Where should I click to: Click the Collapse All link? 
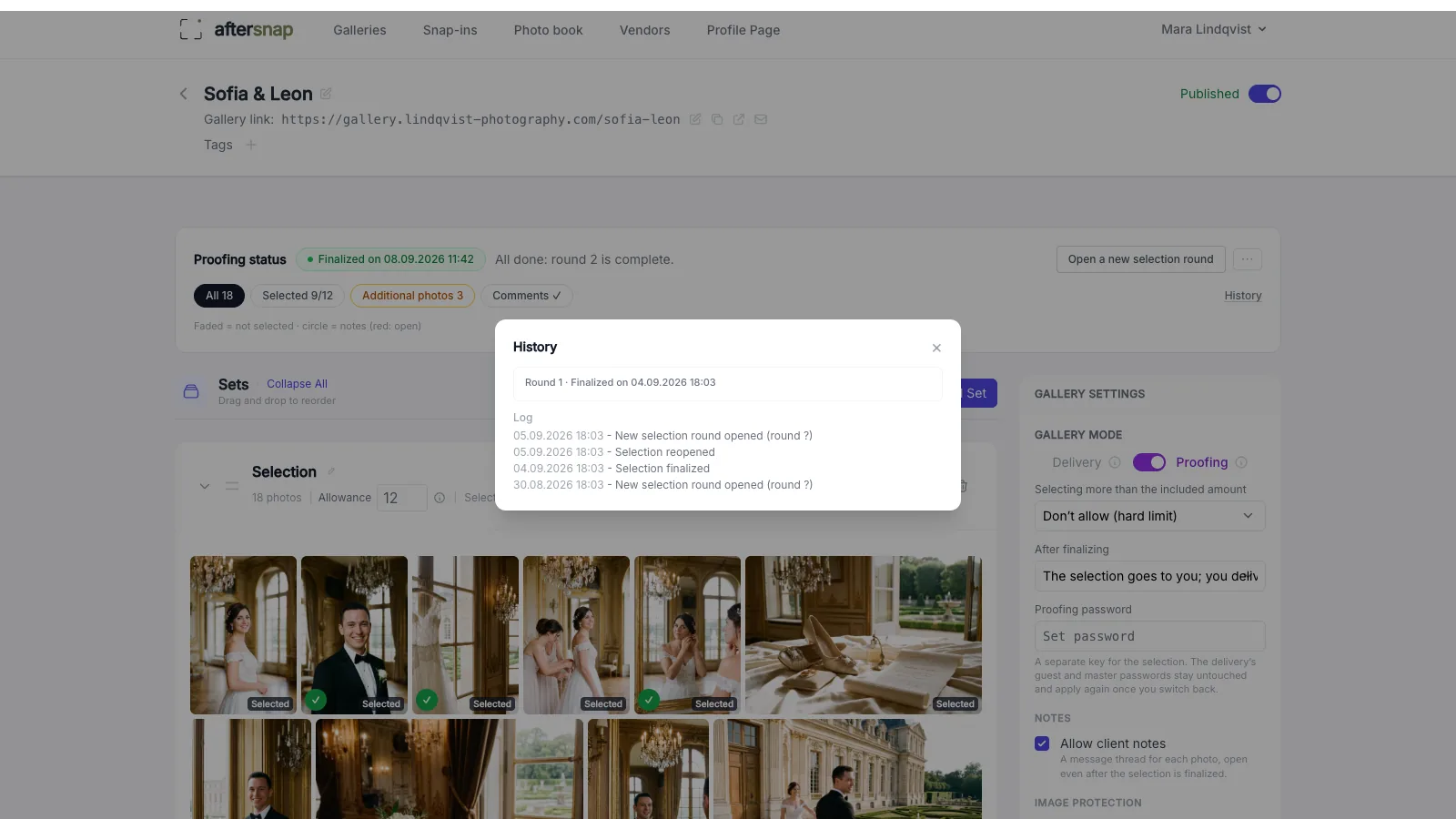coord(297,384)
